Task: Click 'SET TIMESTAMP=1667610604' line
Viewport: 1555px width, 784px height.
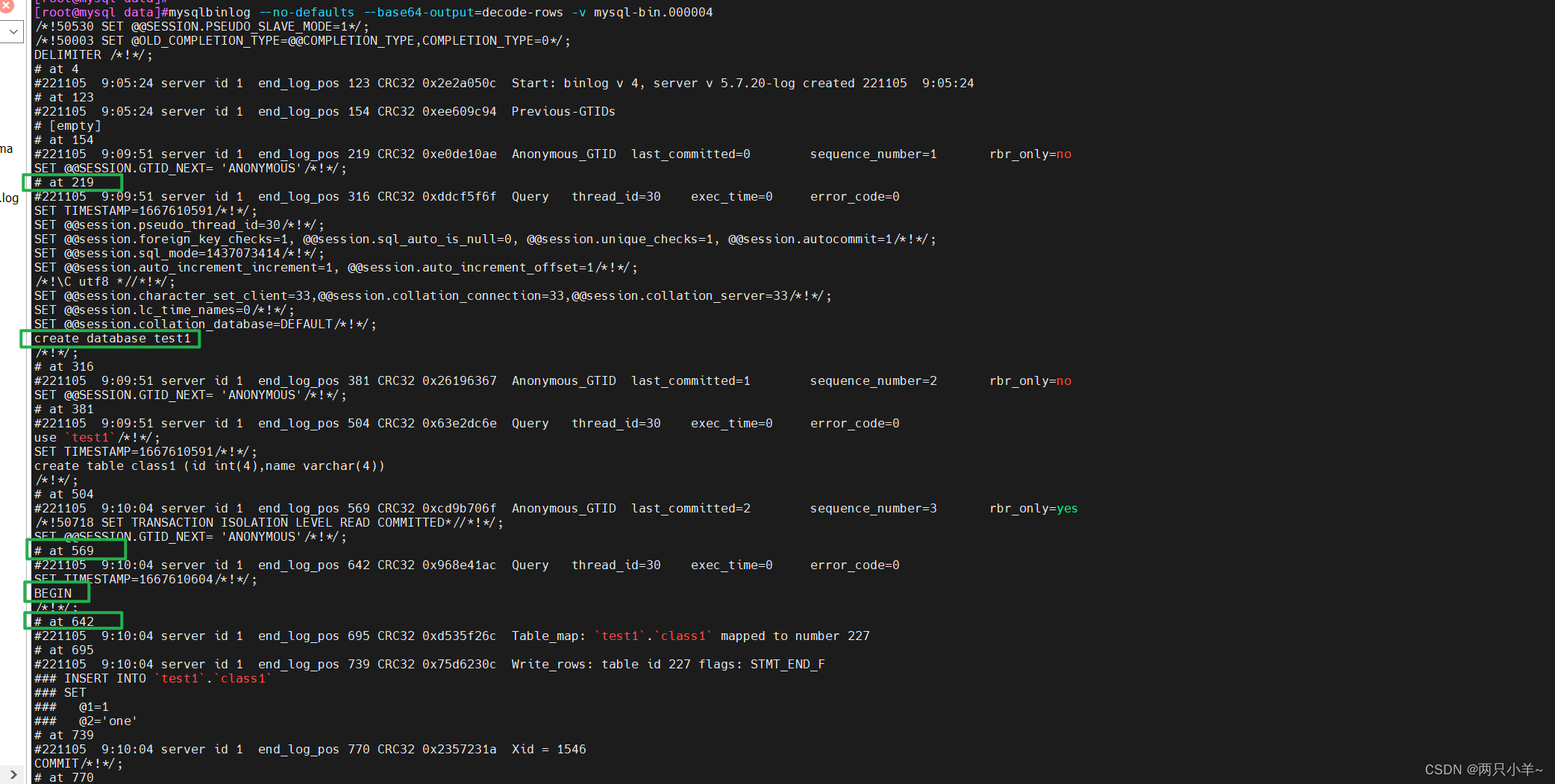Action: click(146, 580)
